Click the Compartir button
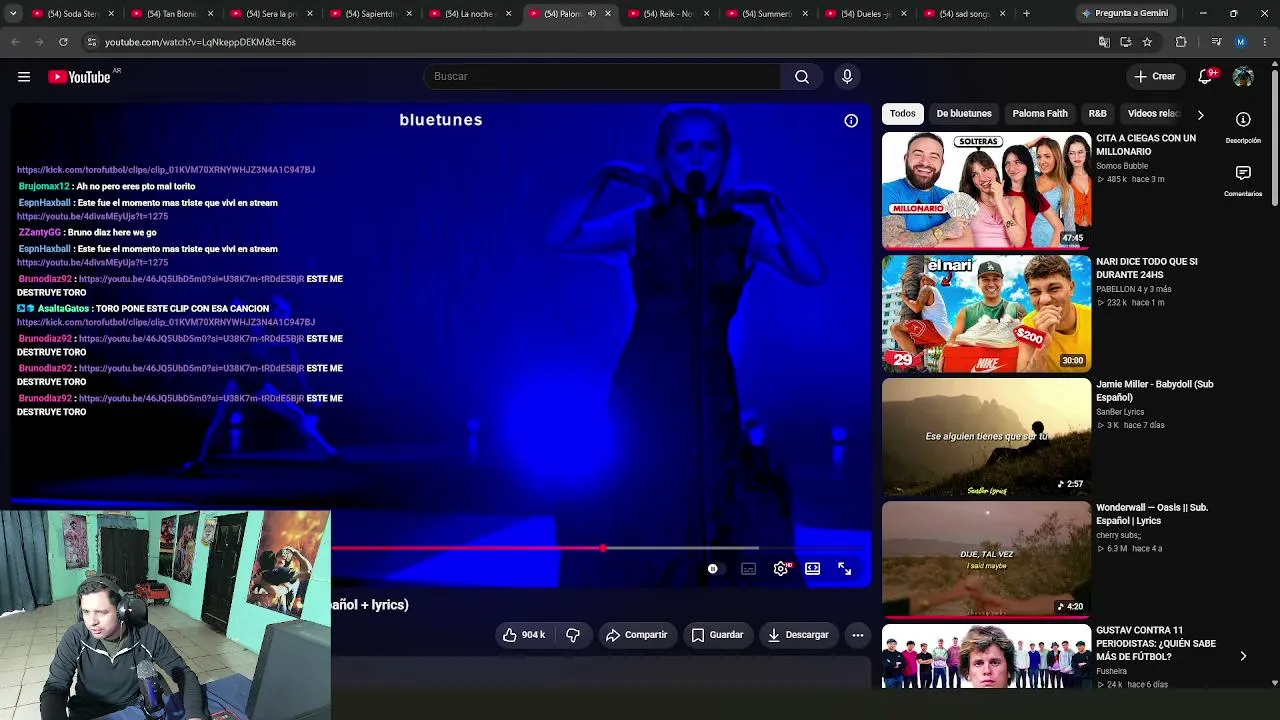 point(637,635)
